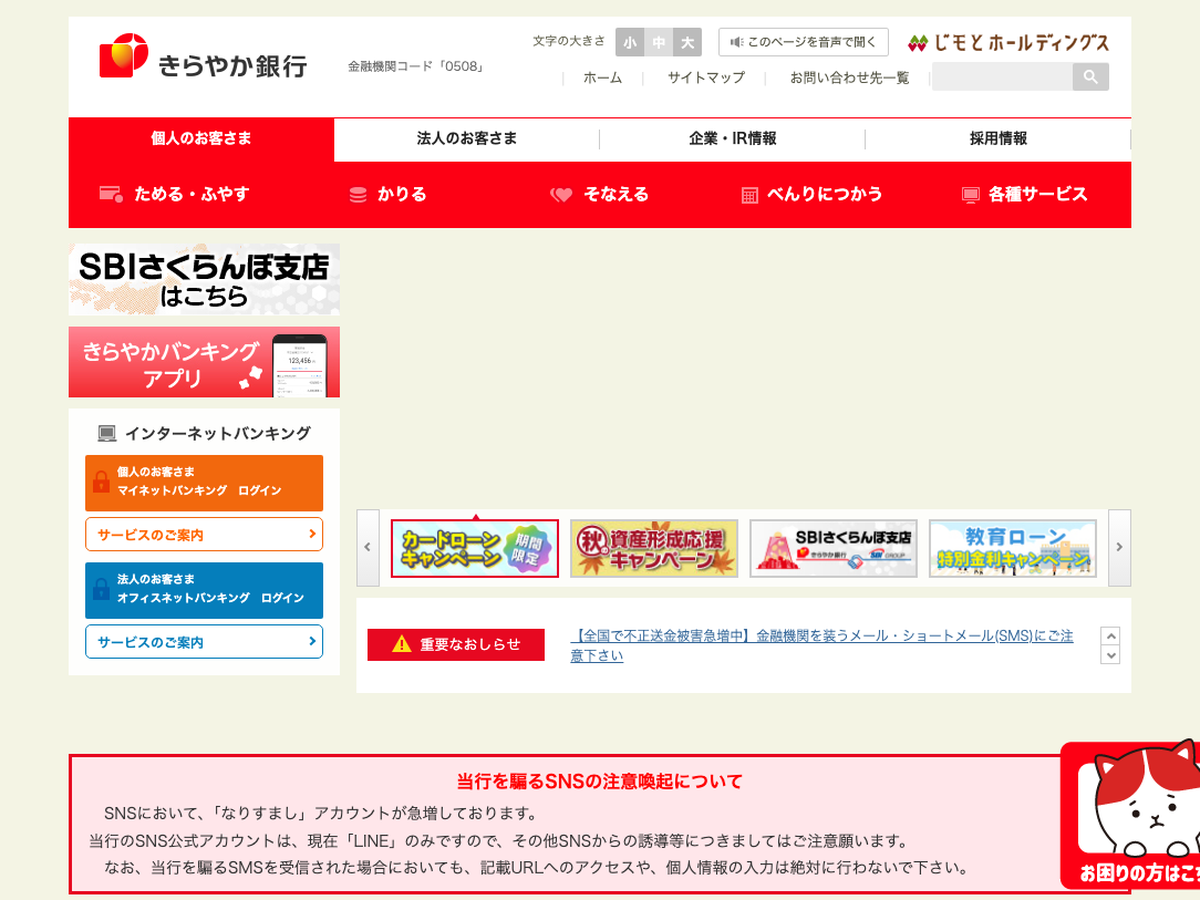1200x900 pixels.
Task: Expand the ためる・ふやす menu
Action: pos(175,195)
